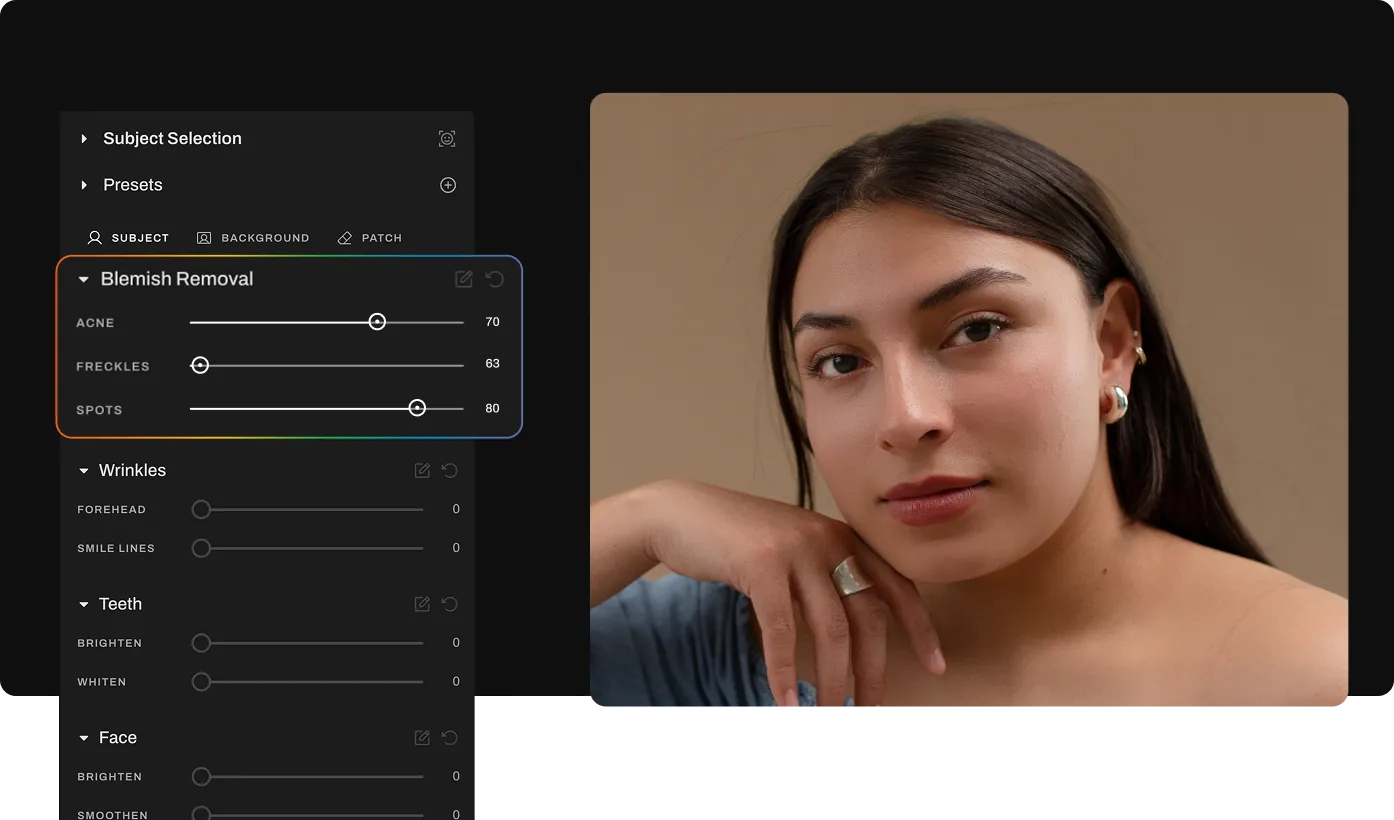1394x820 pixels.
Task: Collapse the Wrinkles section
Action: click(84, 471)
